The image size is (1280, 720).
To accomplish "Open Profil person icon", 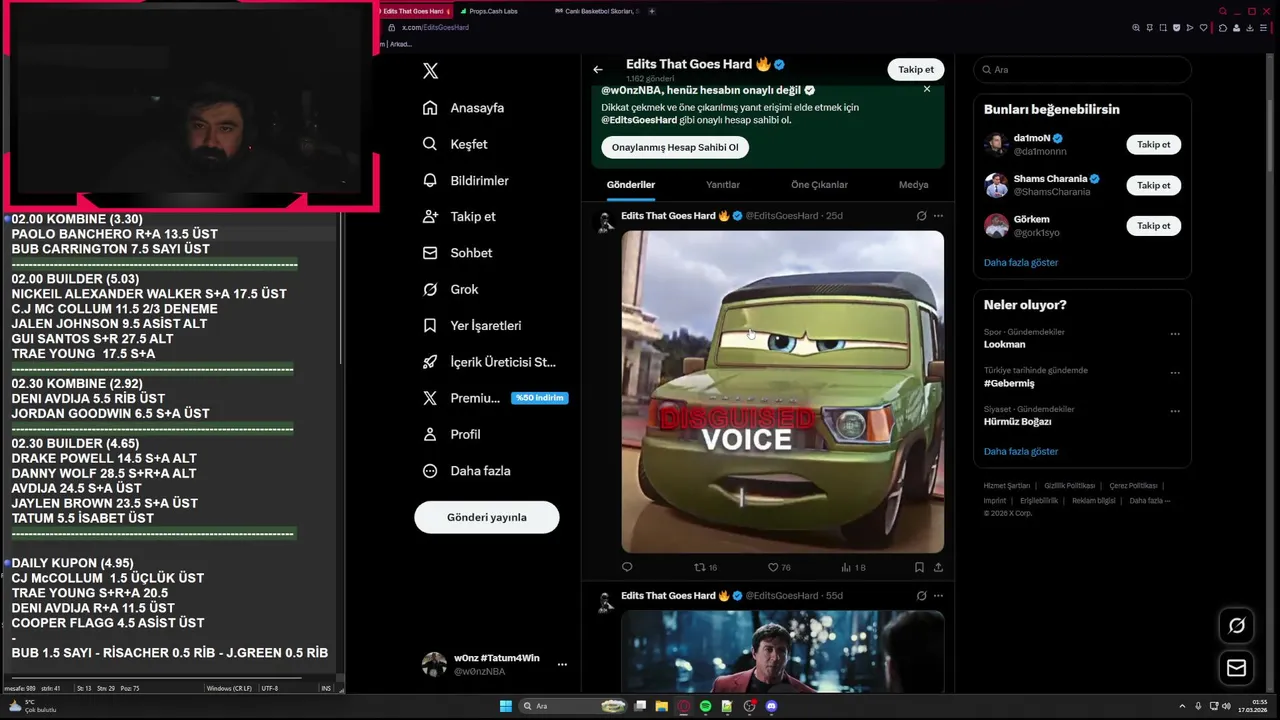I will pyautogui.click(x=430, y=434).
